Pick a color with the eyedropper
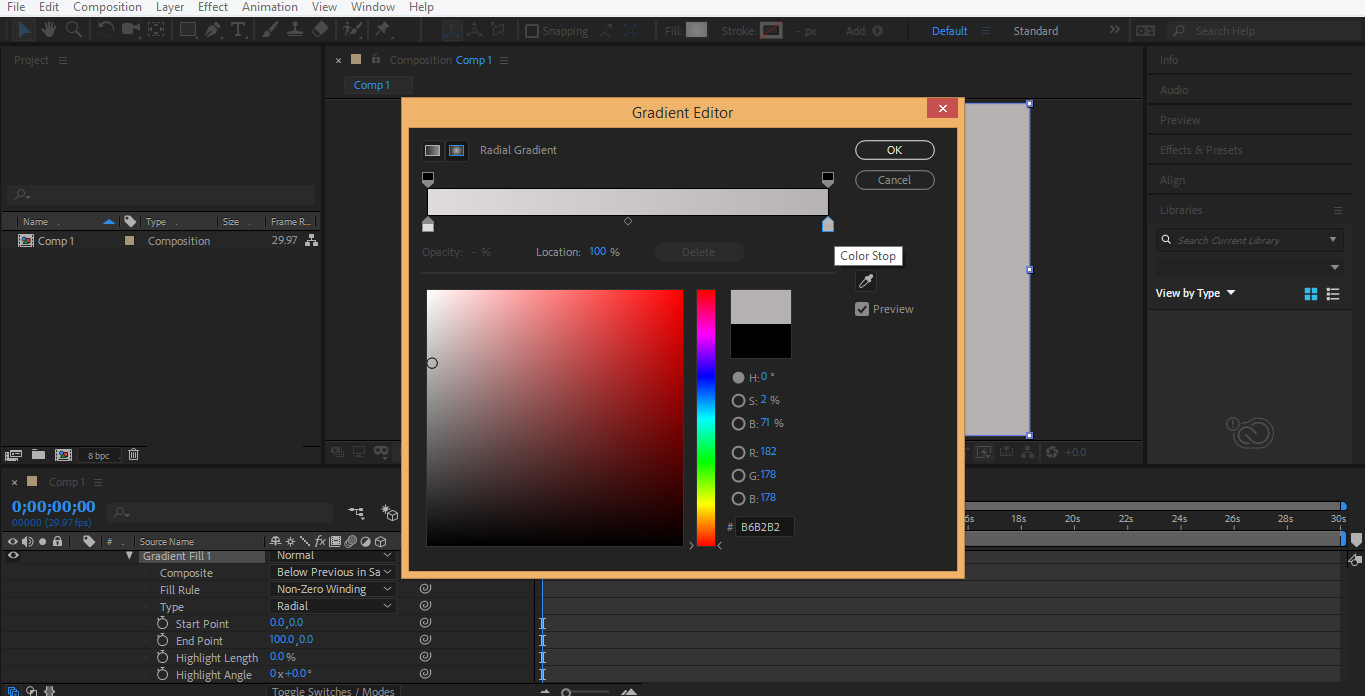 (866, 282)
